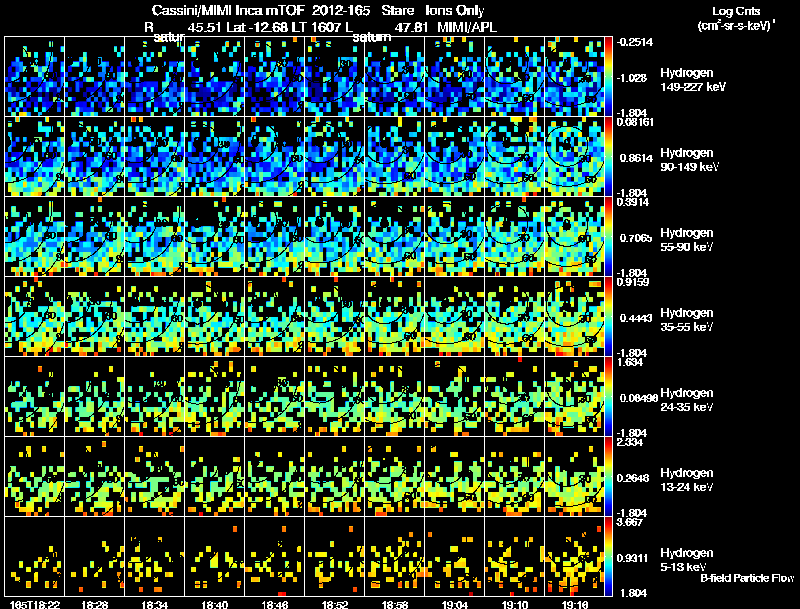The width and height of the screenshot is (800, 609).
Task: Click the Lat -12.68 value in subtitle
Action: 257,28
